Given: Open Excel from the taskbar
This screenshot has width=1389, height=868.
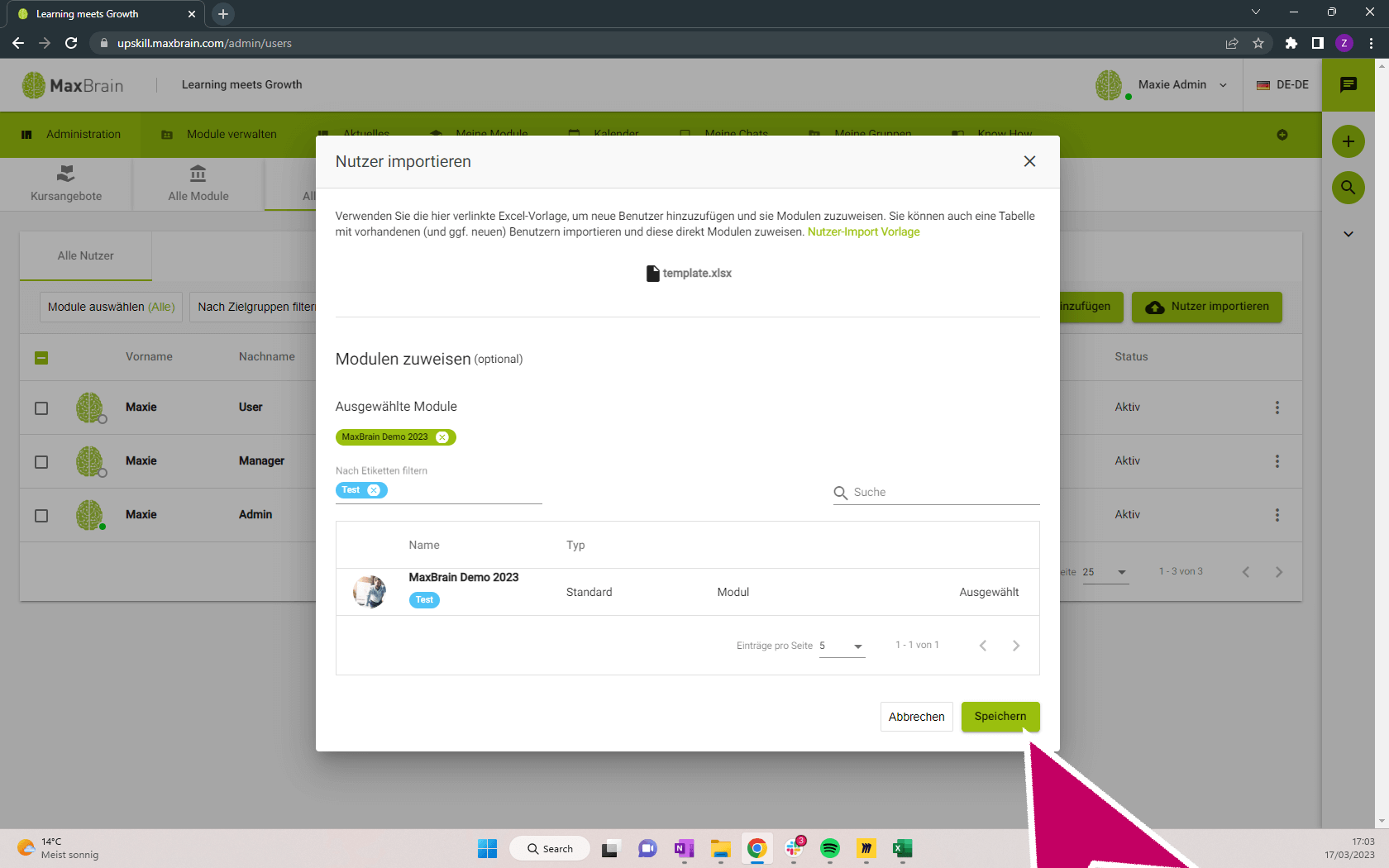Looking at the screenshot, I should [902, 849].
